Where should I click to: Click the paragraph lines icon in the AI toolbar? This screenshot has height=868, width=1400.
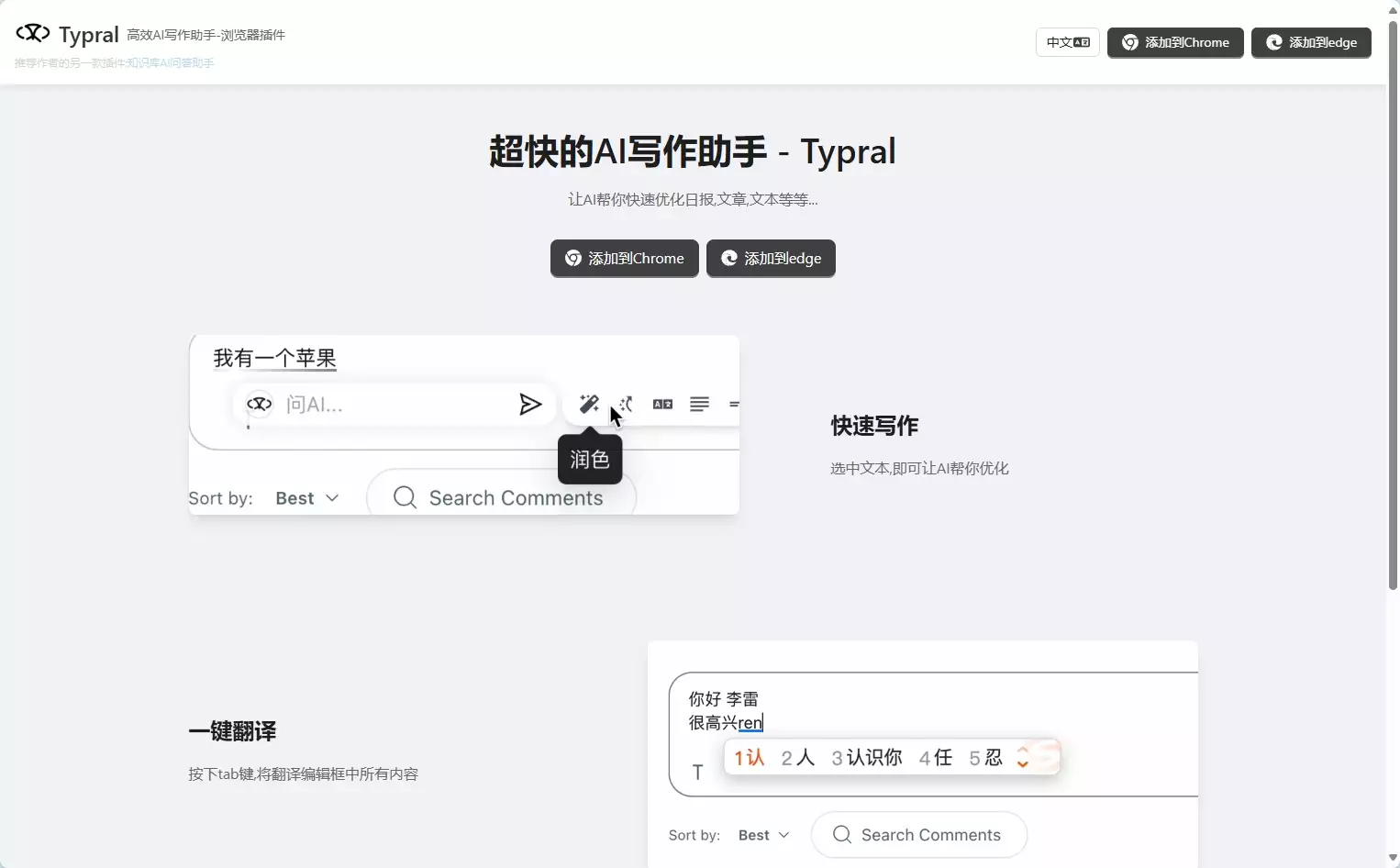point(699,404)
